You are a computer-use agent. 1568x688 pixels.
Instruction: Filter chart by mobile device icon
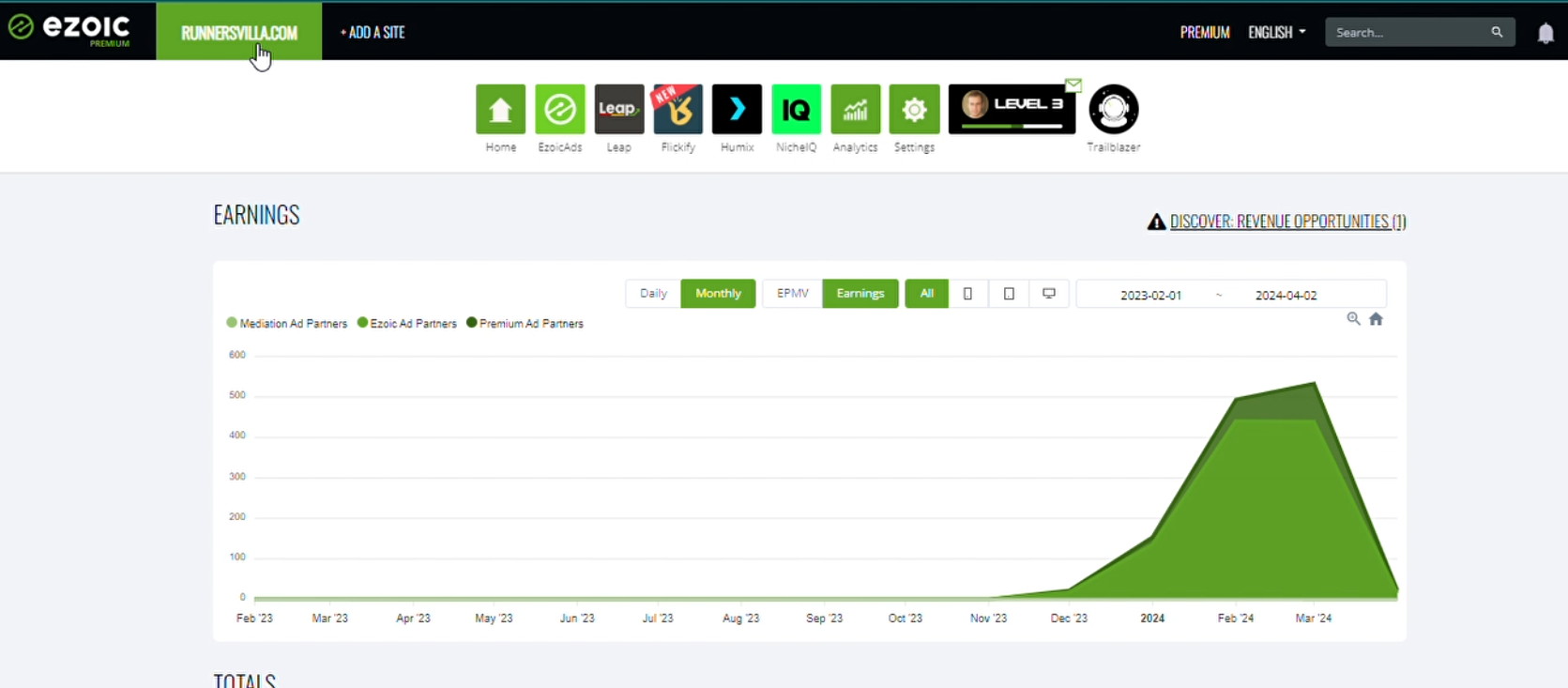click(967, 294)
